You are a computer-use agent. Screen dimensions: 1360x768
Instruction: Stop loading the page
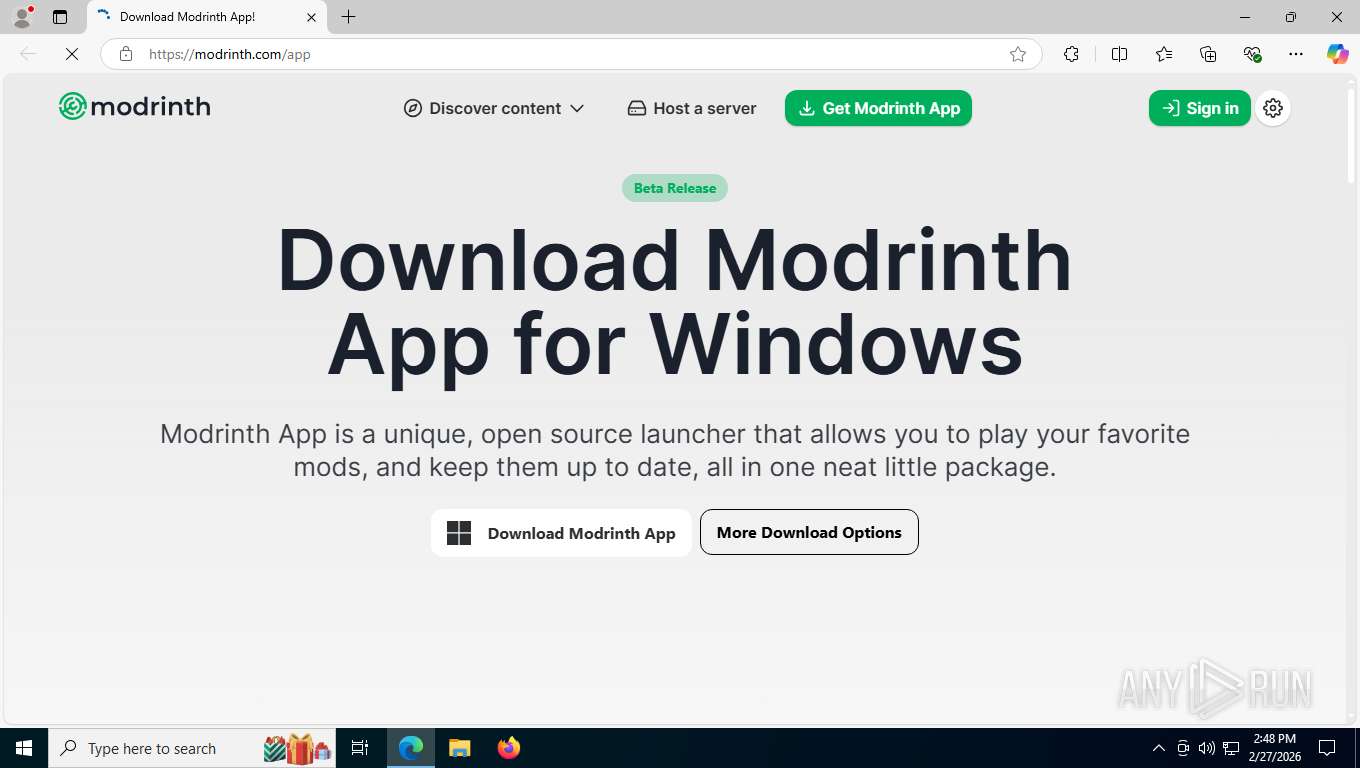(x=72, y=54)
